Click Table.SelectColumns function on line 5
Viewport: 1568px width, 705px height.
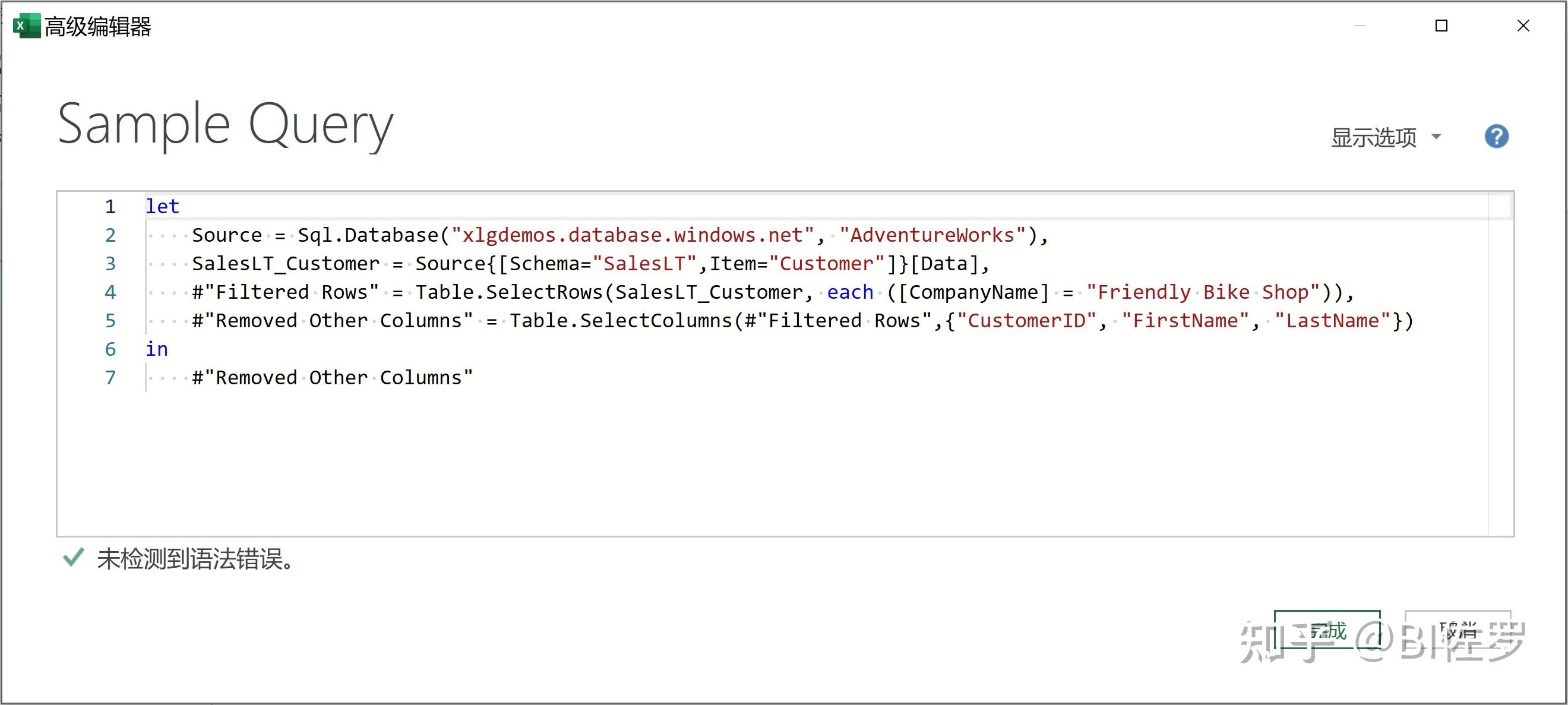620,321
